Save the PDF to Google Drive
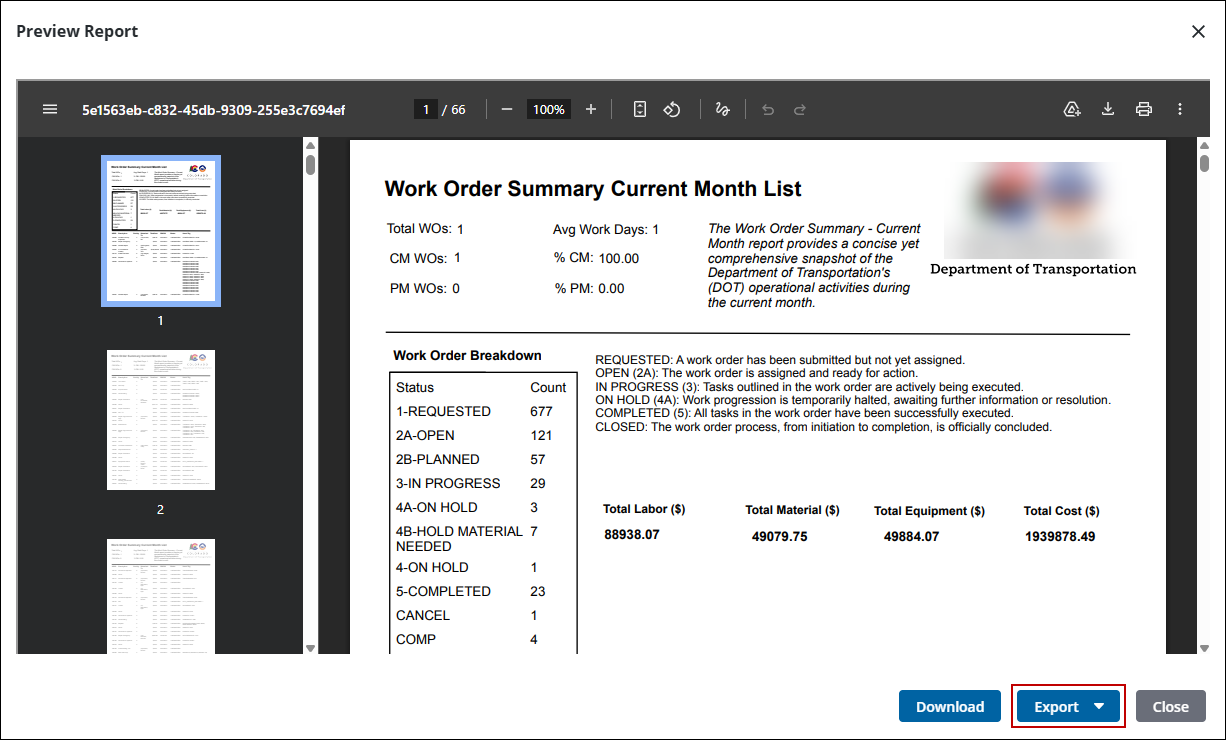This screenshot has width=1226, height=740. pos(1072,110)
